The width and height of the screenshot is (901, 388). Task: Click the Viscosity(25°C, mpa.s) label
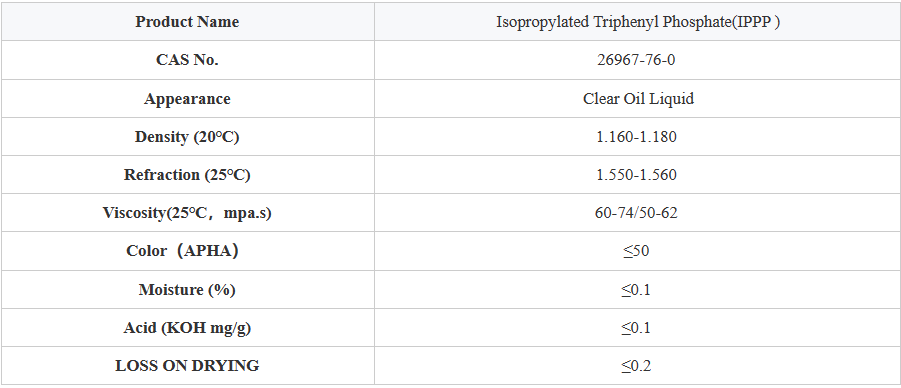click(187, 213)
